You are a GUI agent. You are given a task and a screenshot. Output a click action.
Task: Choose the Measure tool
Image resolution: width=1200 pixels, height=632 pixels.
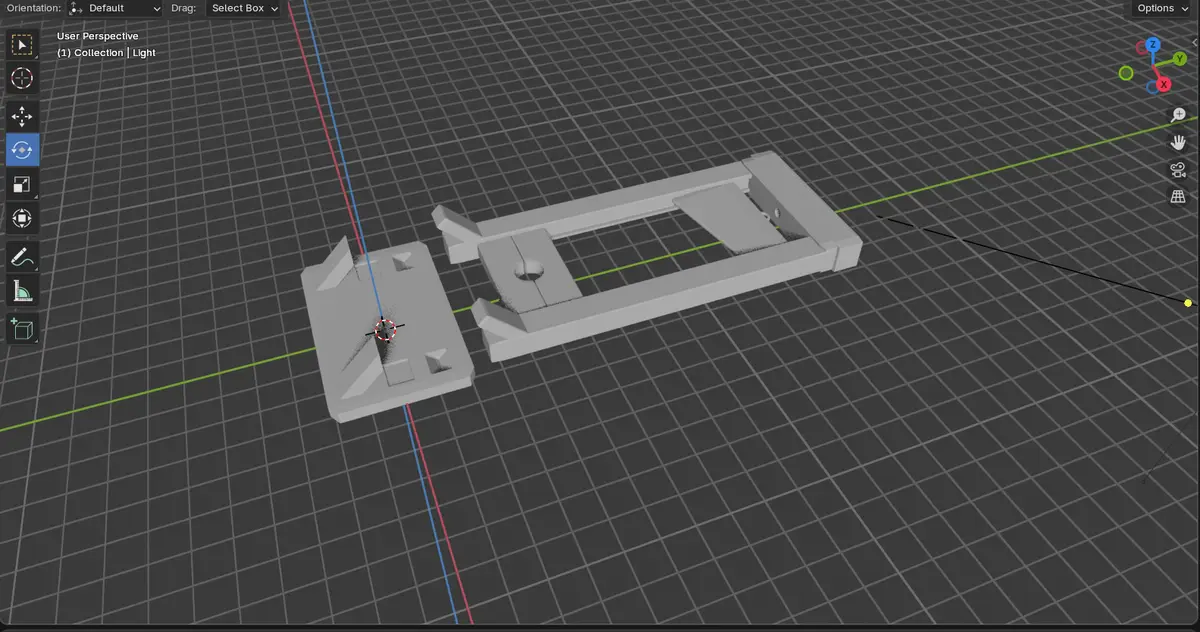tap(22, 291)
